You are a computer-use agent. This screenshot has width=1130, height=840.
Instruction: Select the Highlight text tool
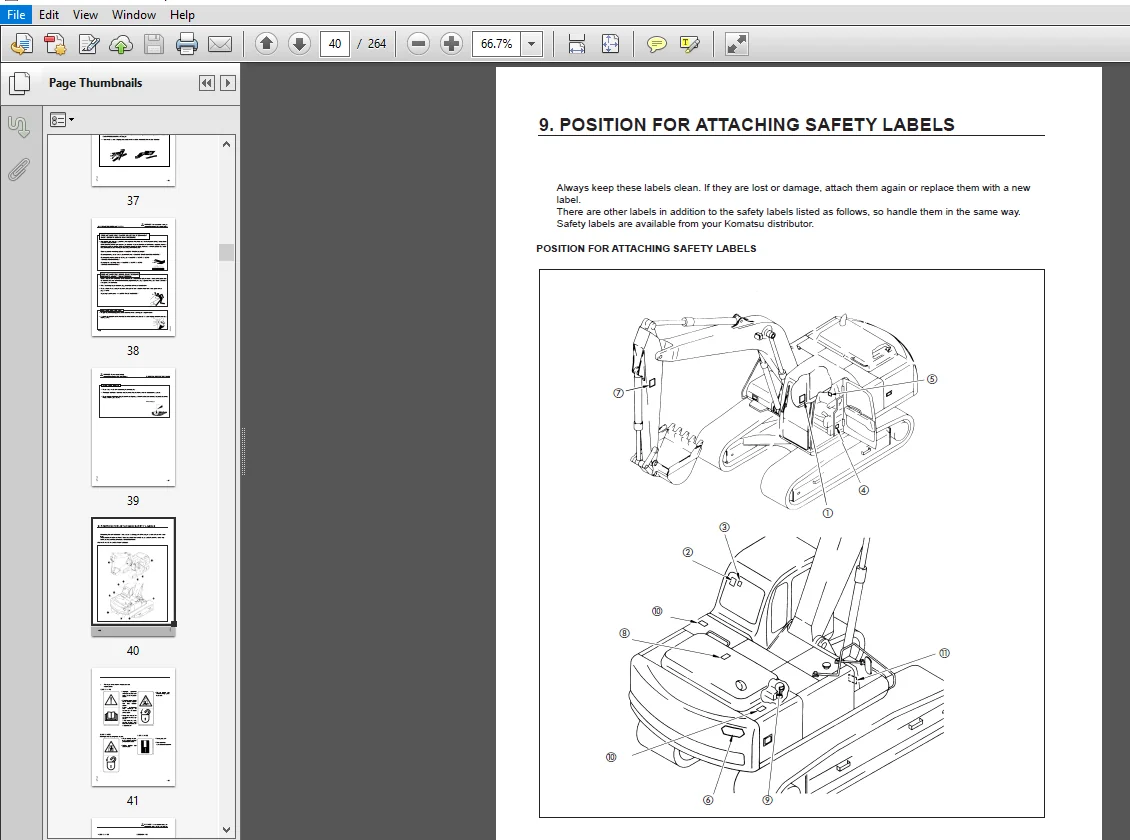tap(690, 44)
